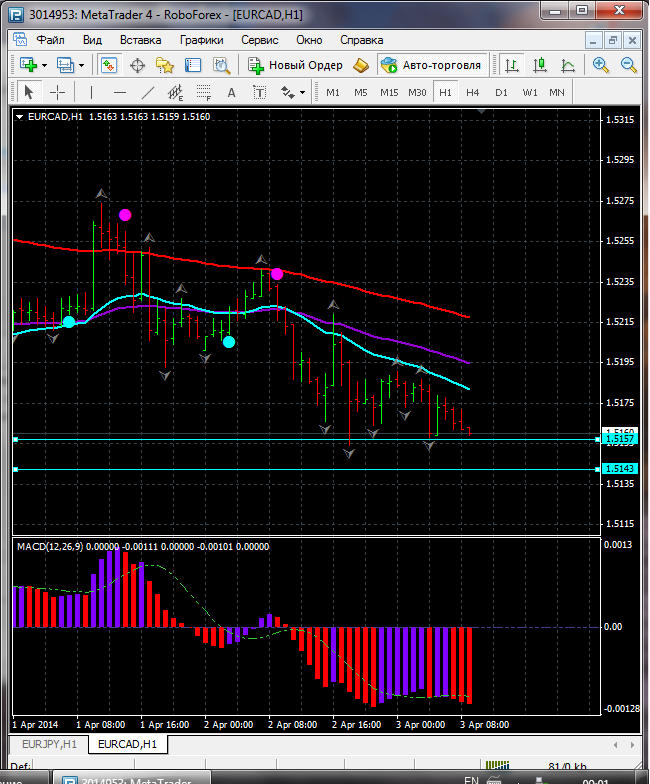The height and width of the screenshot is (784, 650).
Task: Click the arrows objects icon
Action: [288, 92]
